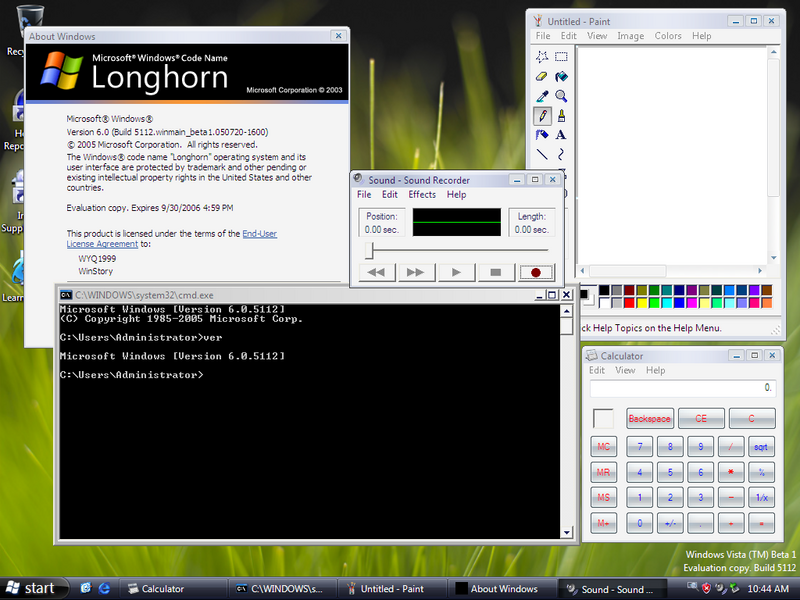Select the Pencil tool in Paint
This screenshot has width=800, height=600.
coord(541,115)
